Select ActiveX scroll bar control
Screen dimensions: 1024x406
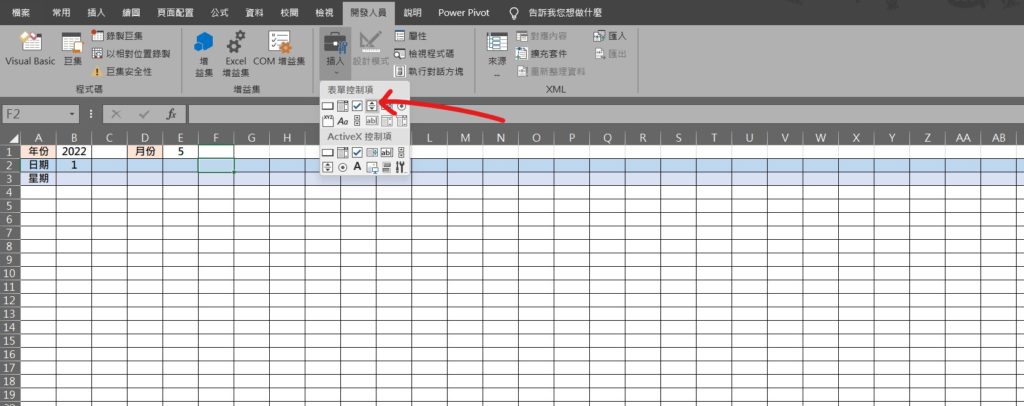click(x=402, y=153)
